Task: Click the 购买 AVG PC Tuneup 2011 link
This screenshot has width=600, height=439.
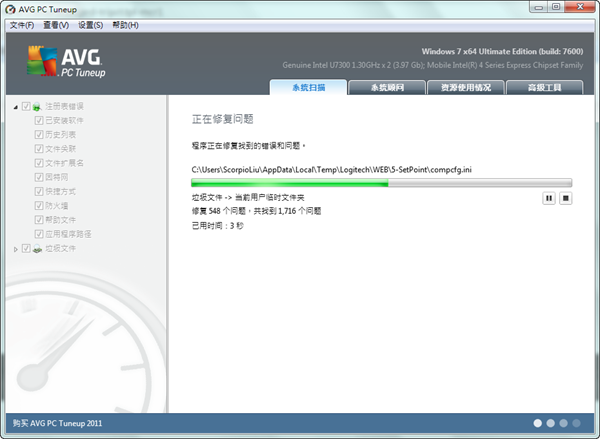Action: (x=57, y=423)
